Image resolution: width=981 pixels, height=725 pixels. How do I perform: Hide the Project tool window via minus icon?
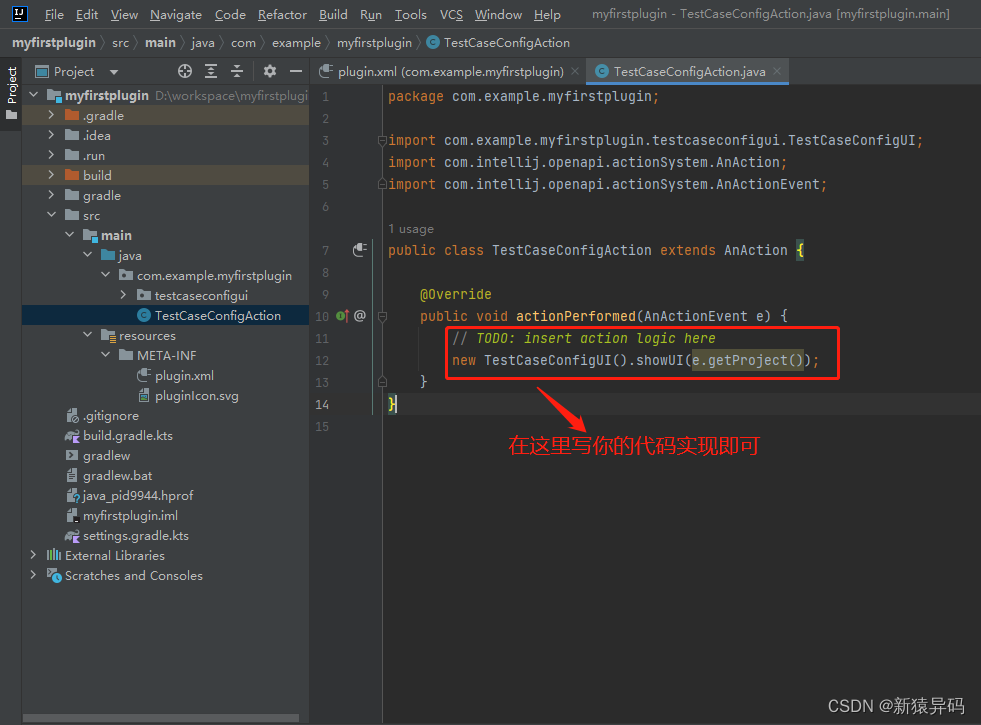tap(296, 71)
